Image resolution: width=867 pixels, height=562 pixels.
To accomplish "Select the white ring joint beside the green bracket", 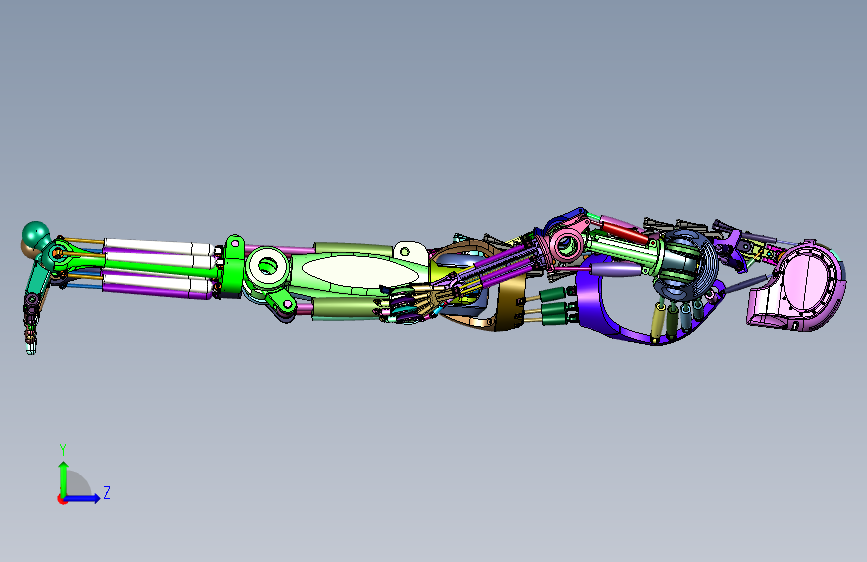I will click(x=268, y=266).
